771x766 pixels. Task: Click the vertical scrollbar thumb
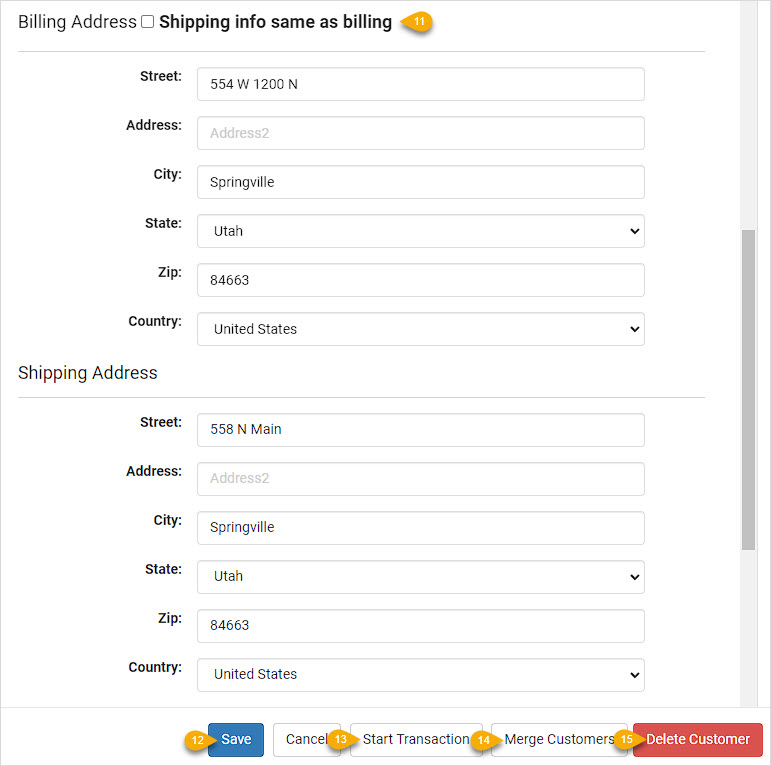click(748, 389)
